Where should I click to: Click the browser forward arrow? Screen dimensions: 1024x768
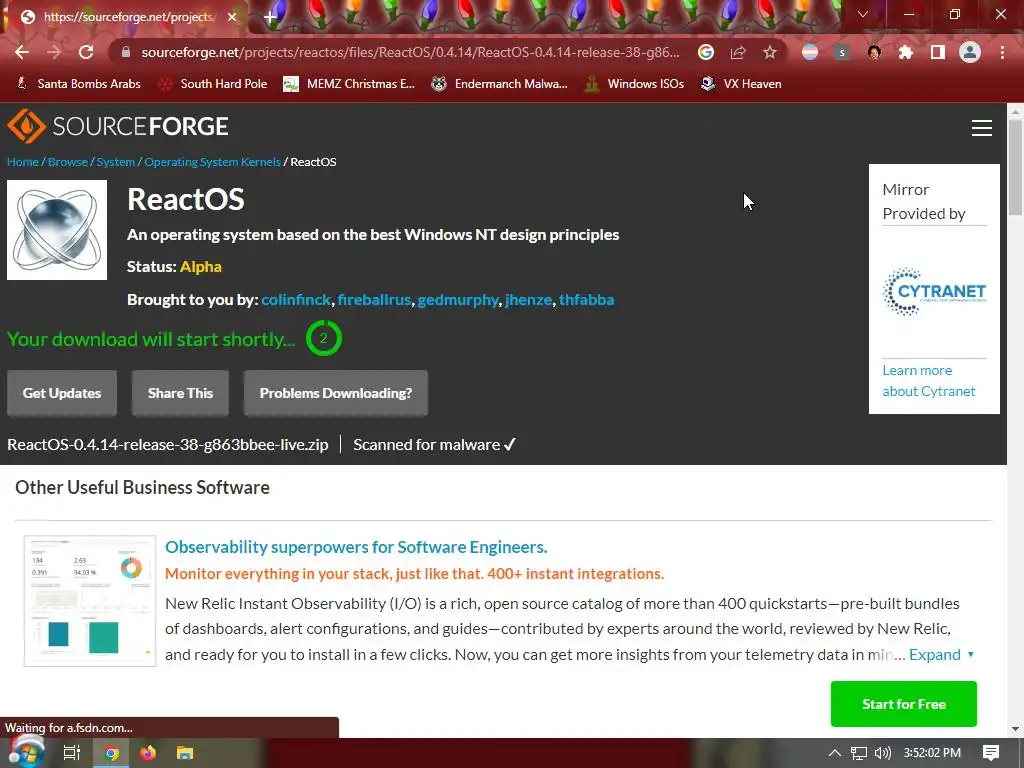click(54, 52)
